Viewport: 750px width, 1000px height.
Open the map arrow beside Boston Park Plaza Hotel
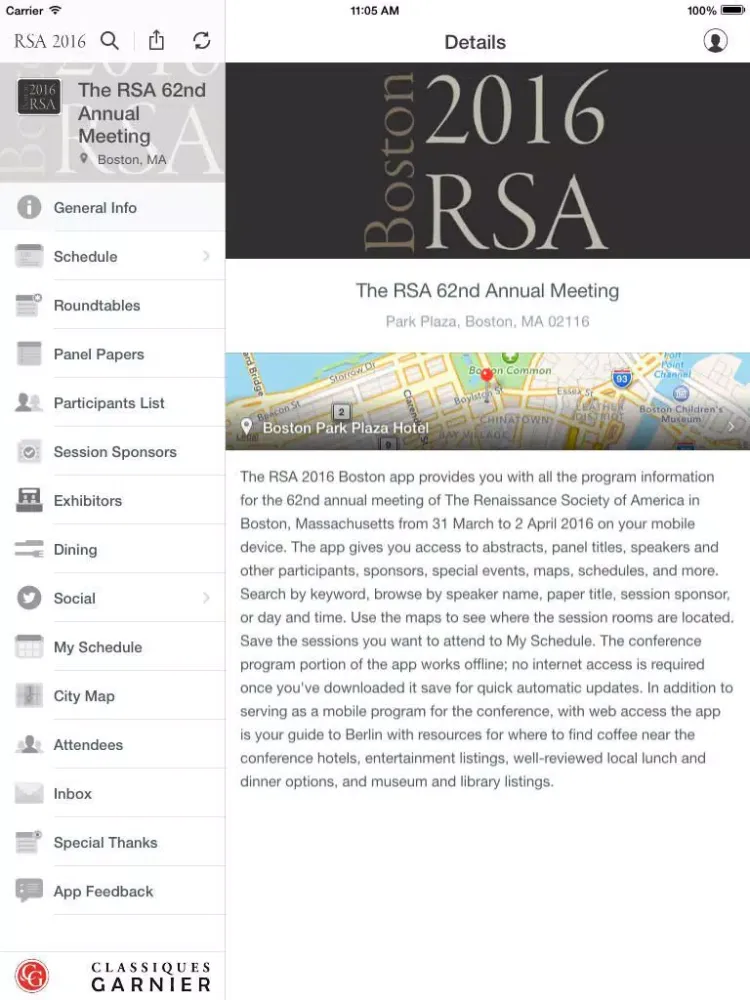click(x=732, y=427)
